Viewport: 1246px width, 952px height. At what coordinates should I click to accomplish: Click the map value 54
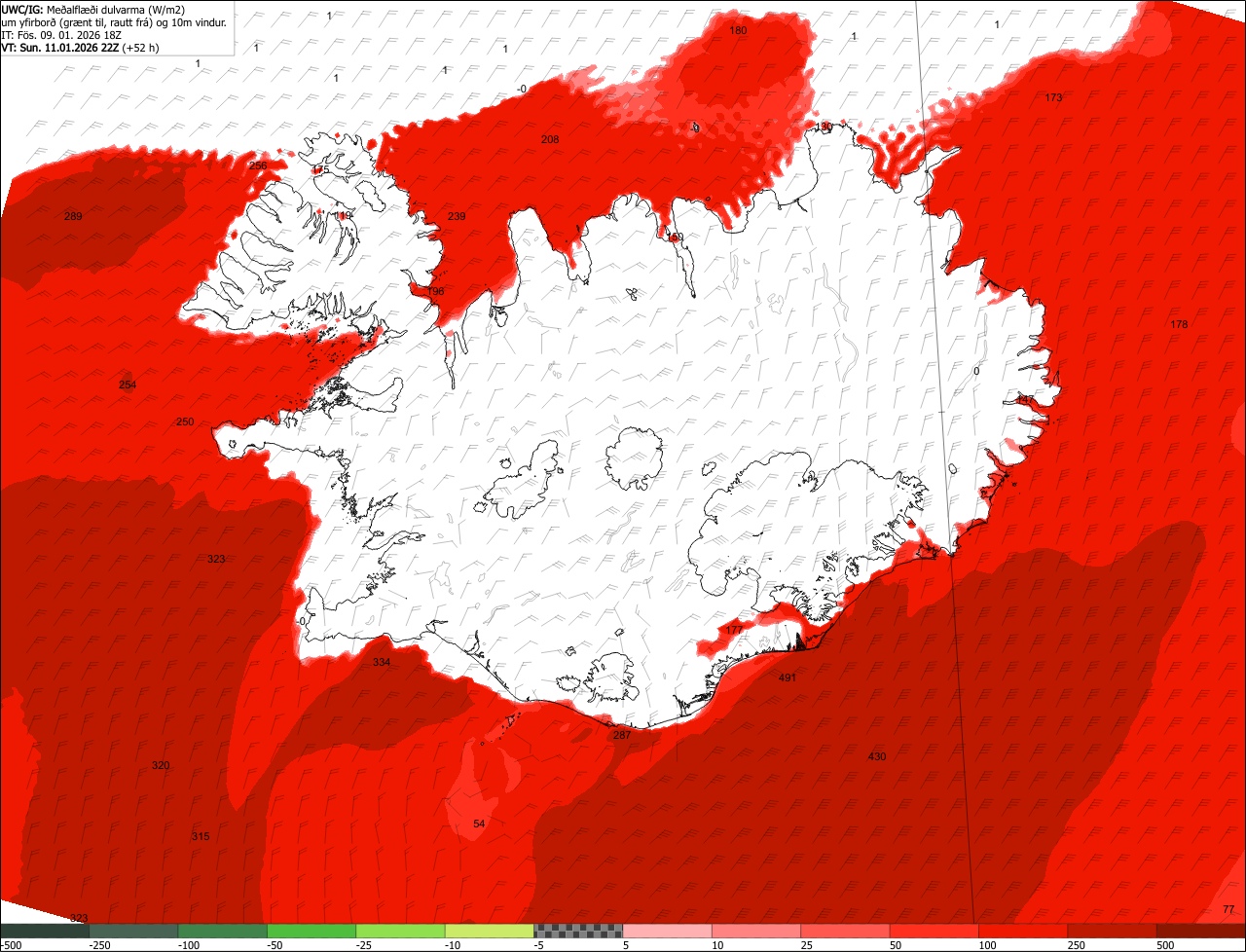pos(479,824)
